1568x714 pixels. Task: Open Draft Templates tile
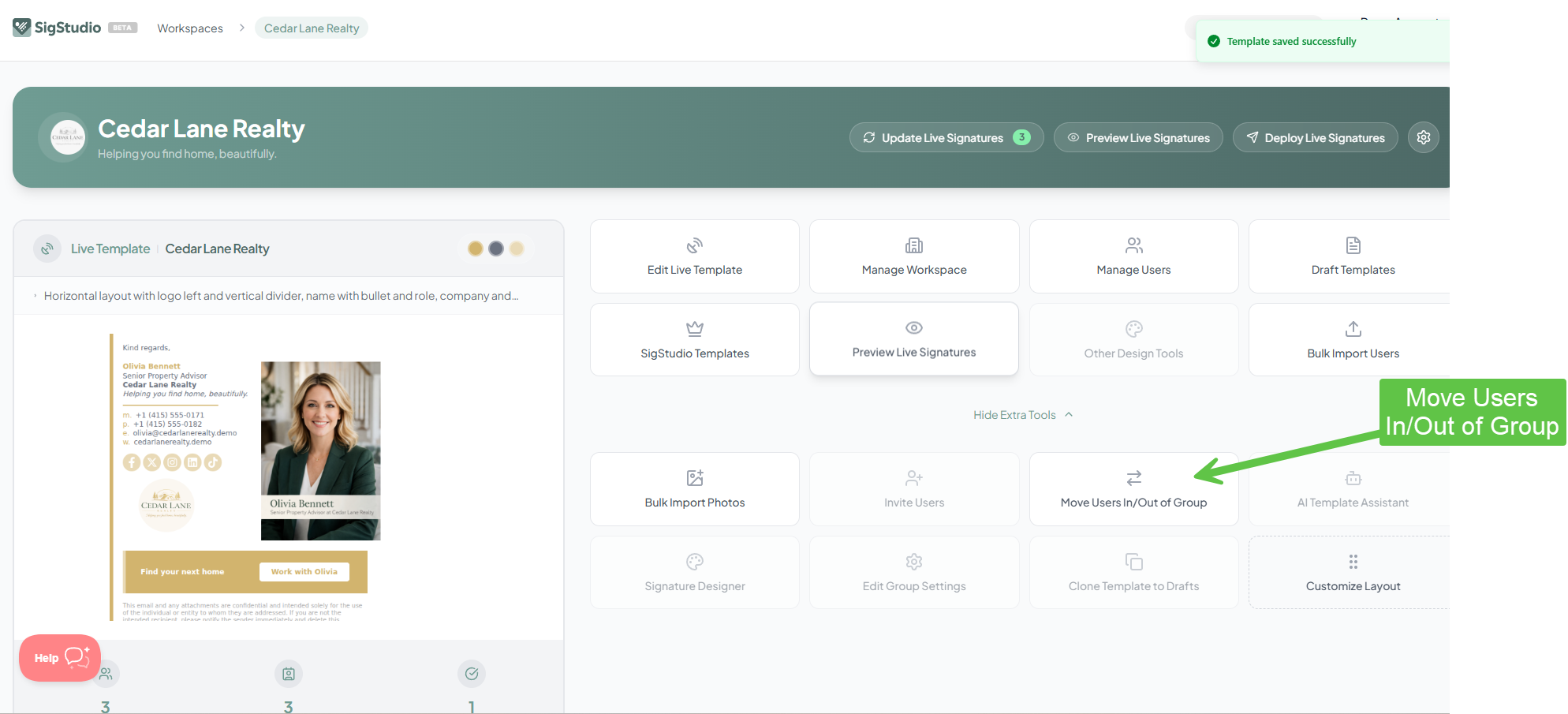pyautogui.click(x=1350, y=256)
